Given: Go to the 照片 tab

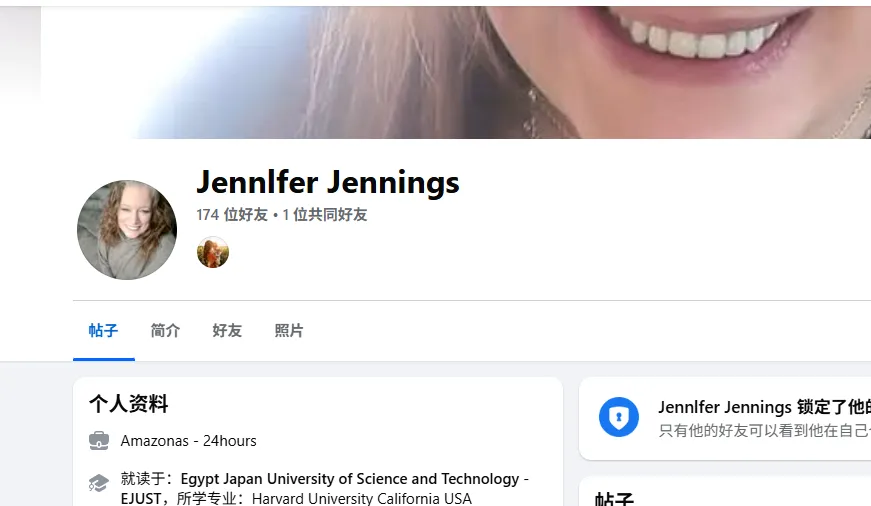Looking at the screenshot, I should point(289,330).
